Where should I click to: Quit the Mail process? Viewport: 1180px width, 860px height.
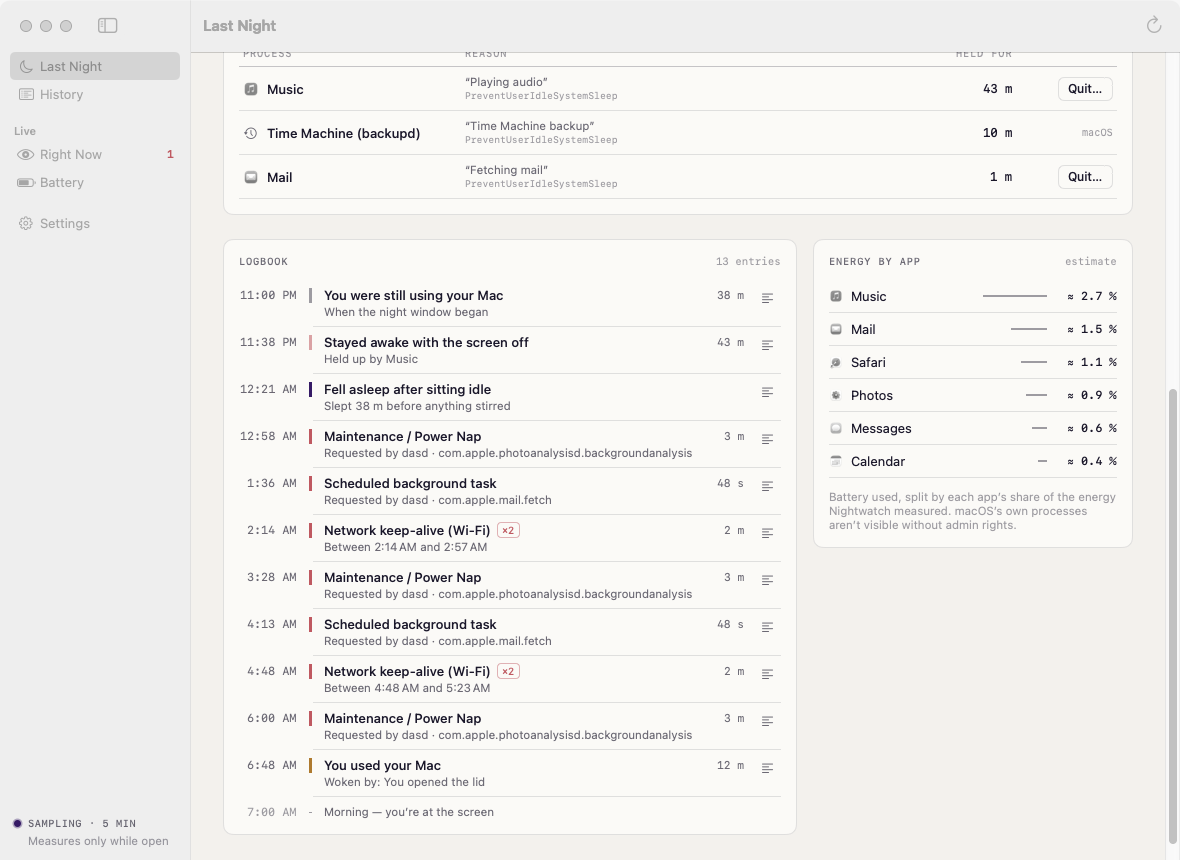1084,177
